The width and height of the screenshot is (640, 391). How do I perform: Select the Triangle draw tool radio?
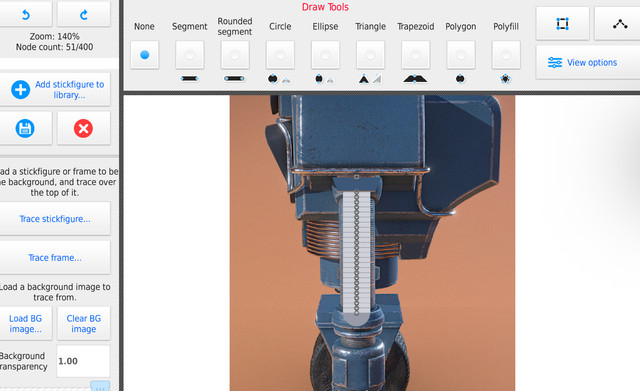370,55
